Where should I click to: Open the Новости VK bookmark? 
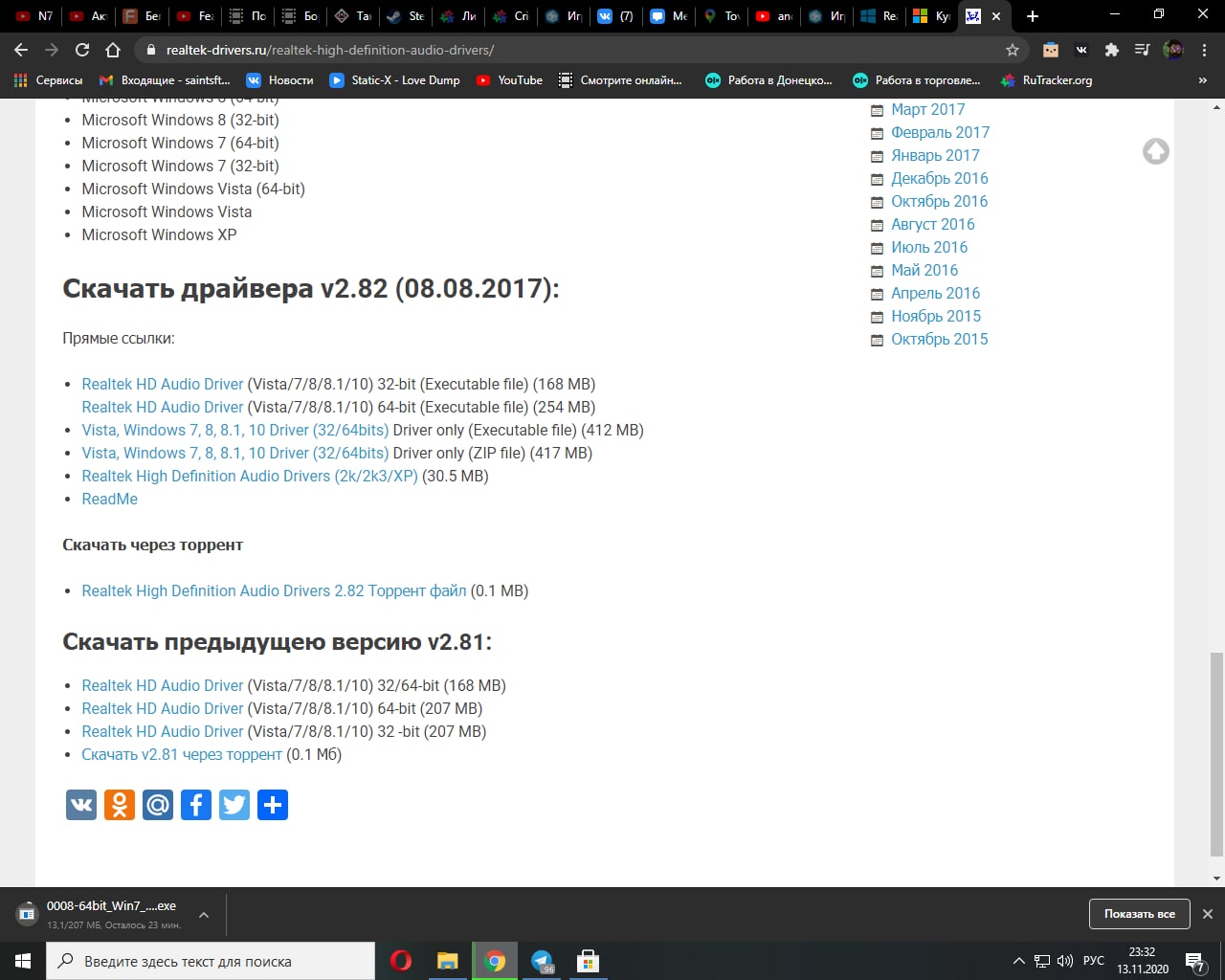point(279,80)
